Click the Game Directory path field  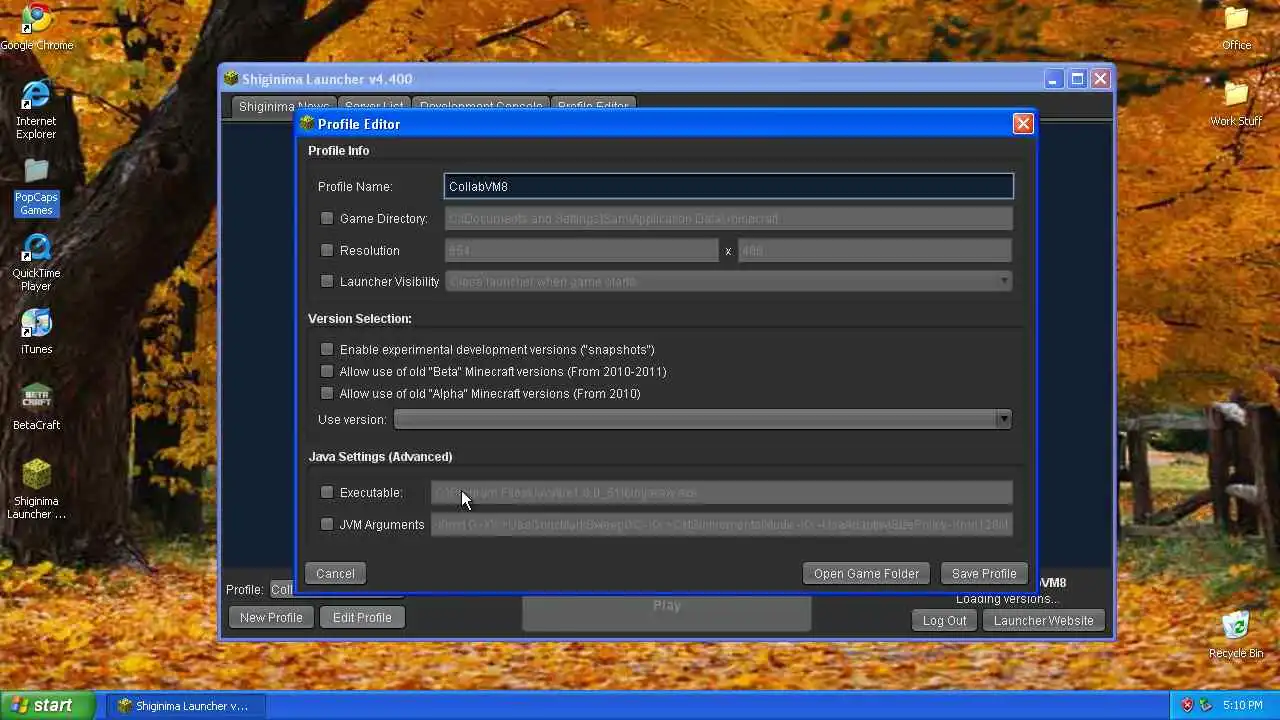(x=729, y=218)
